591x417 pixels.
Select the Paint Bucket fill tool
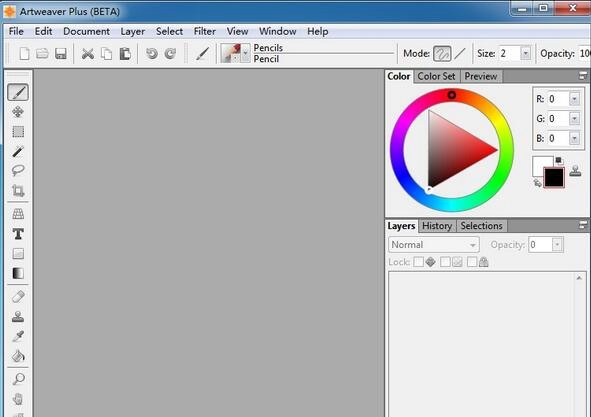(x=18, y=356)
